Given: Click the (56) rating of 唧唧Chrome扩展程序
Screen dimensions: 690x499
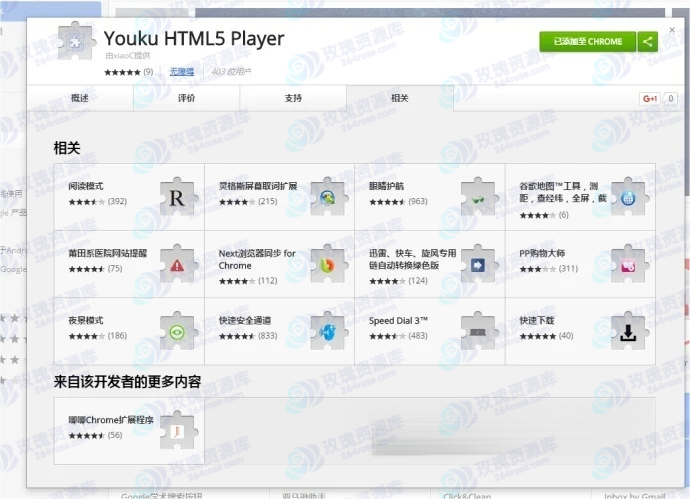Looking at the screenshot, I should point(115,435).
